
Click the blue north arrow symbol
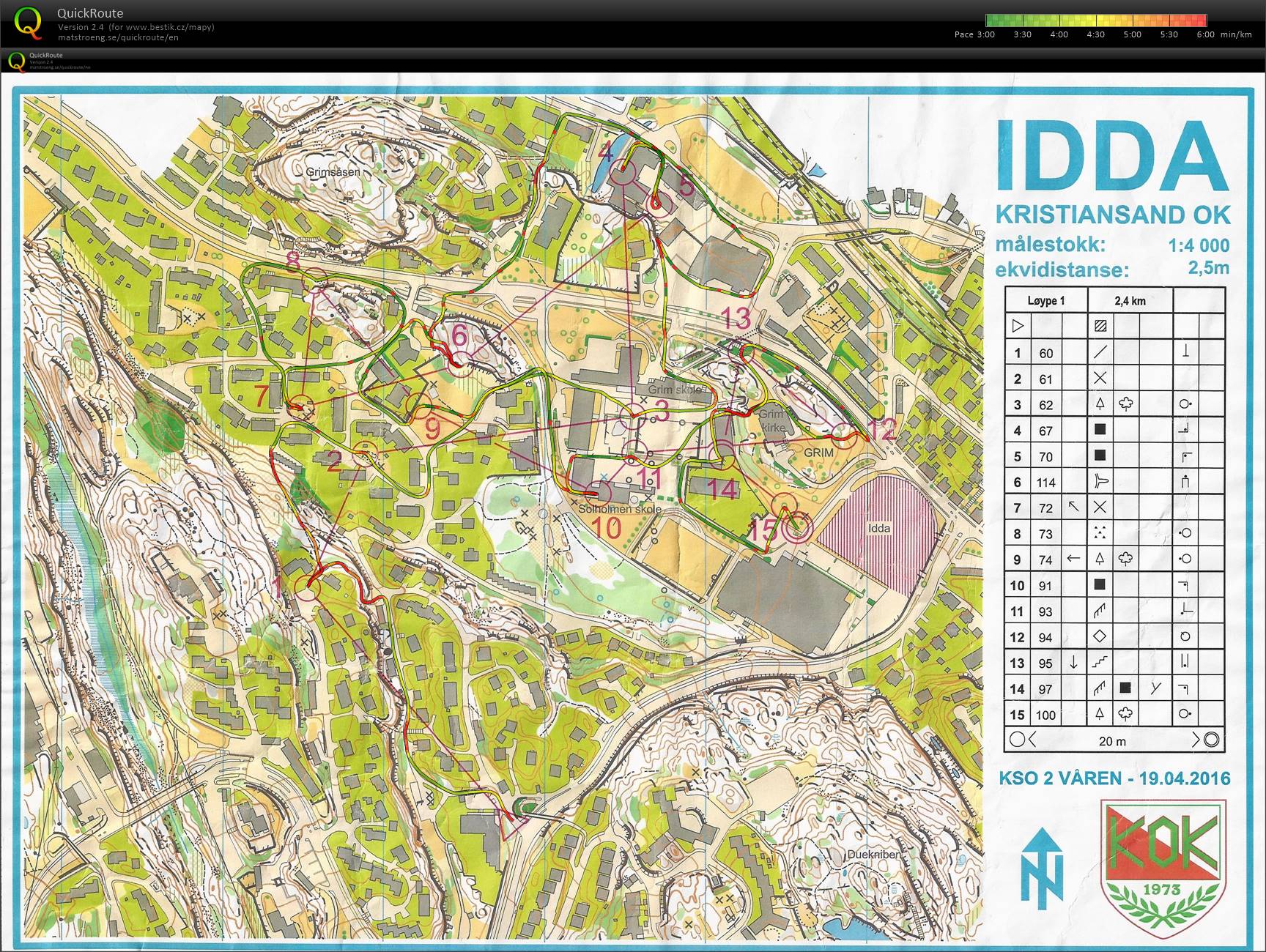point(1043,868)
